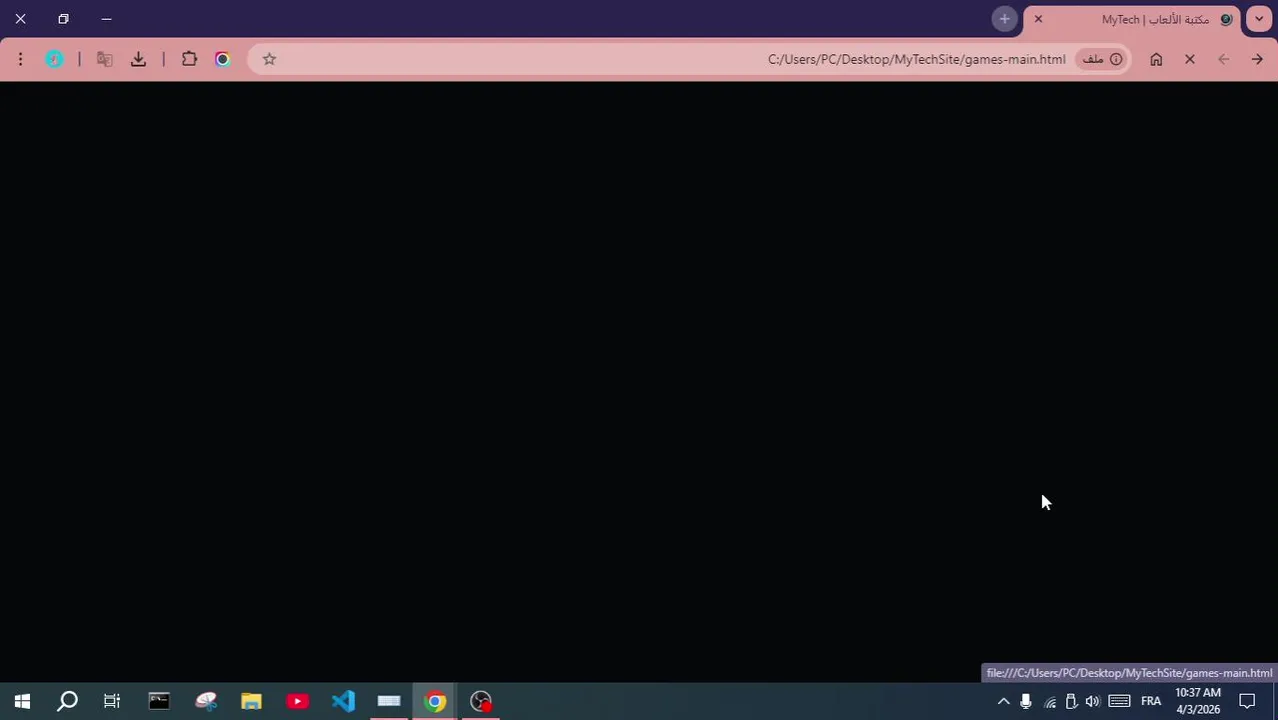Click the touch keyboard tray icon
The height and width of the screenshot is (720, 1278).
pos(1119,701)
